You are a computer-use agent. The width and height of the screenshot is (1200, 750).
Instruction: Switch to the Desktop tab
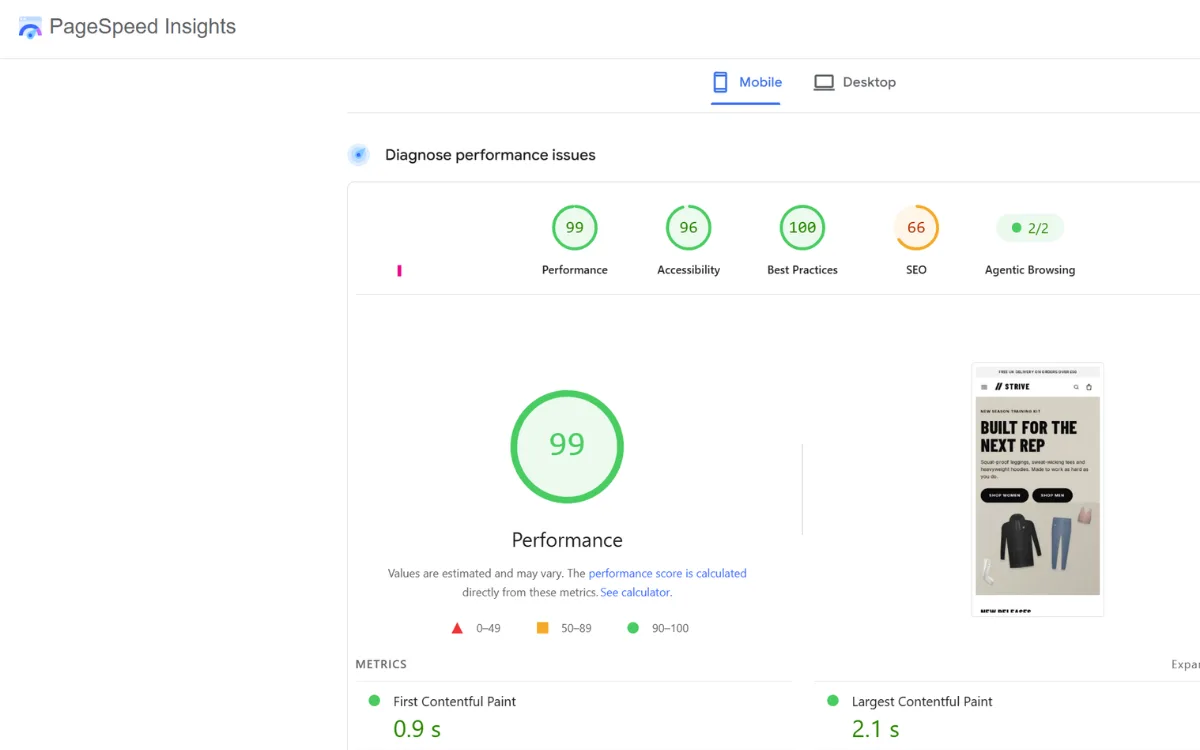(855, 82)
